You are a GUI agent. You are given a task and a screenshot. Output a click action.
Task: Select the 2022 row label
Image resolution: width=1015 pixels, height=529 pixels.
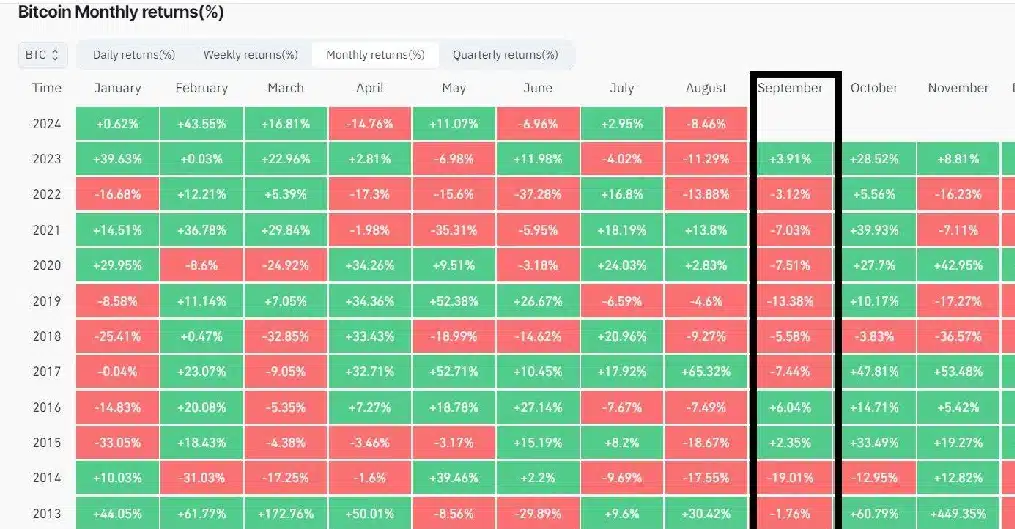(47, 194)
